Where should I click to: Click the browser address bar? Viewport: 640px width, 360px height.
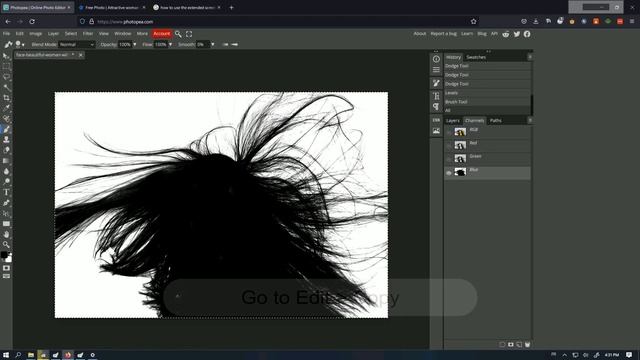(x=278, y=22)
